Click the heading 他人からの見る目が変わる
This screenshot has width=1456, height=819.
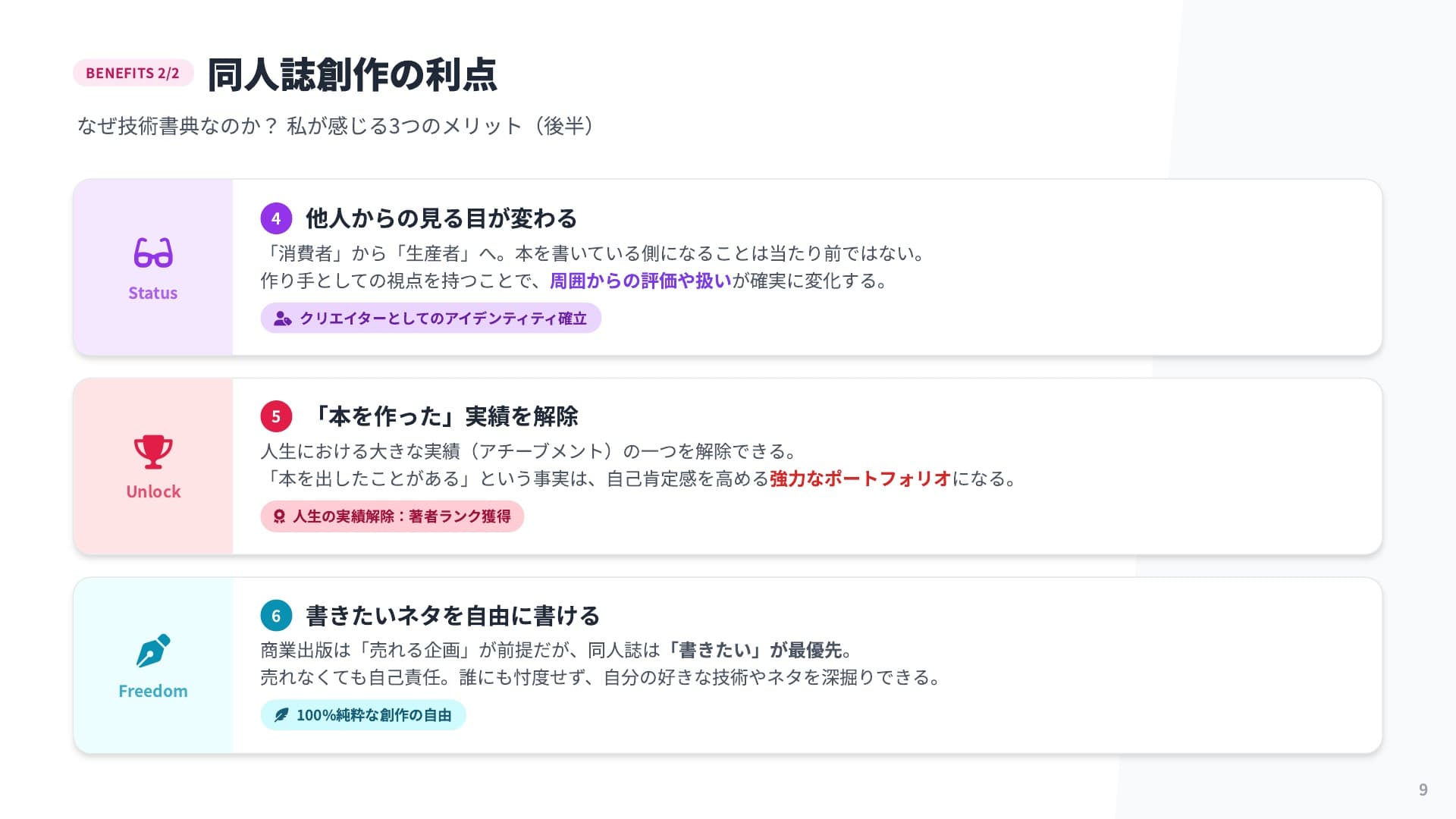pyautogui.click(x=441, y=218)
